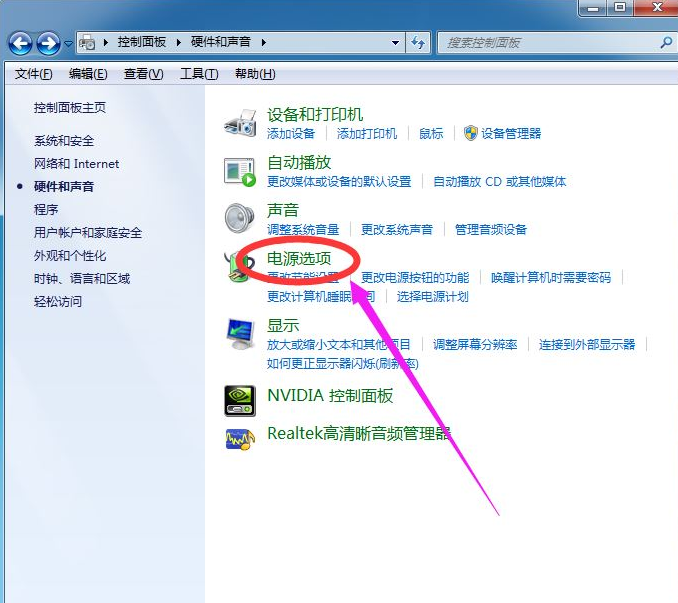
Task: Open the 文件(F) menu
Action: click(34, 74)
